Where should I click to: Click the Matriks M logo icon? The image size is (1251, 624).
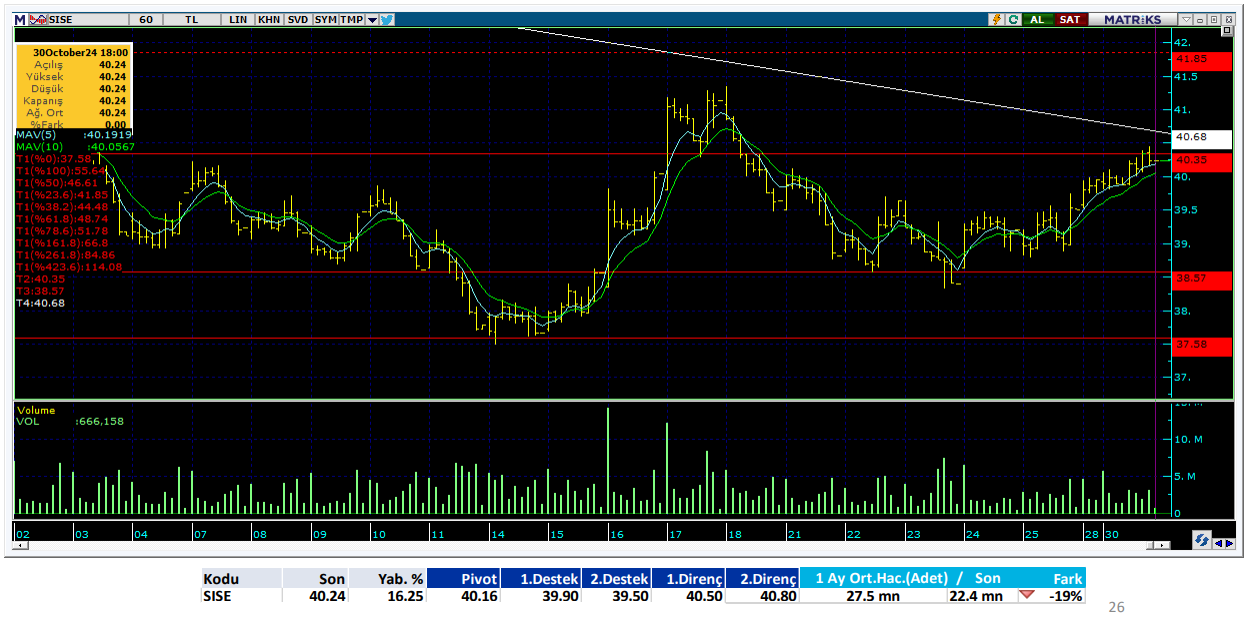[x=20, y=19]
